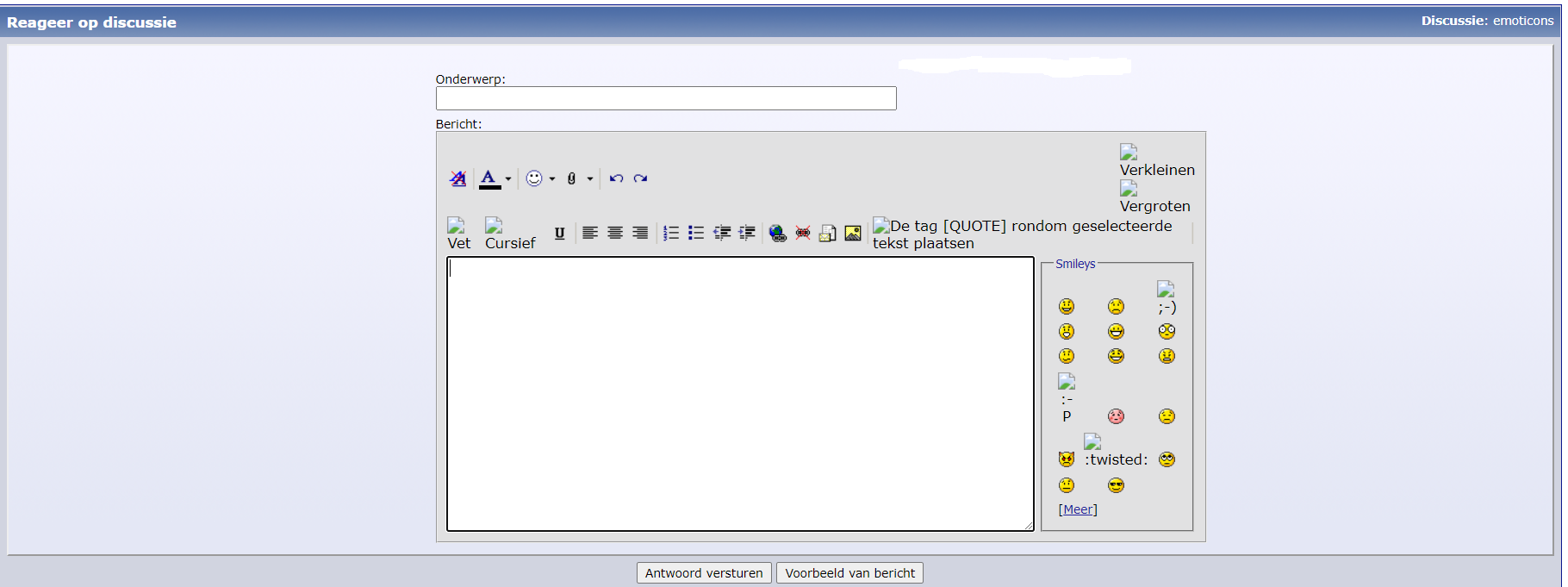Insert the red blushing smiley

coord(1117,416)
